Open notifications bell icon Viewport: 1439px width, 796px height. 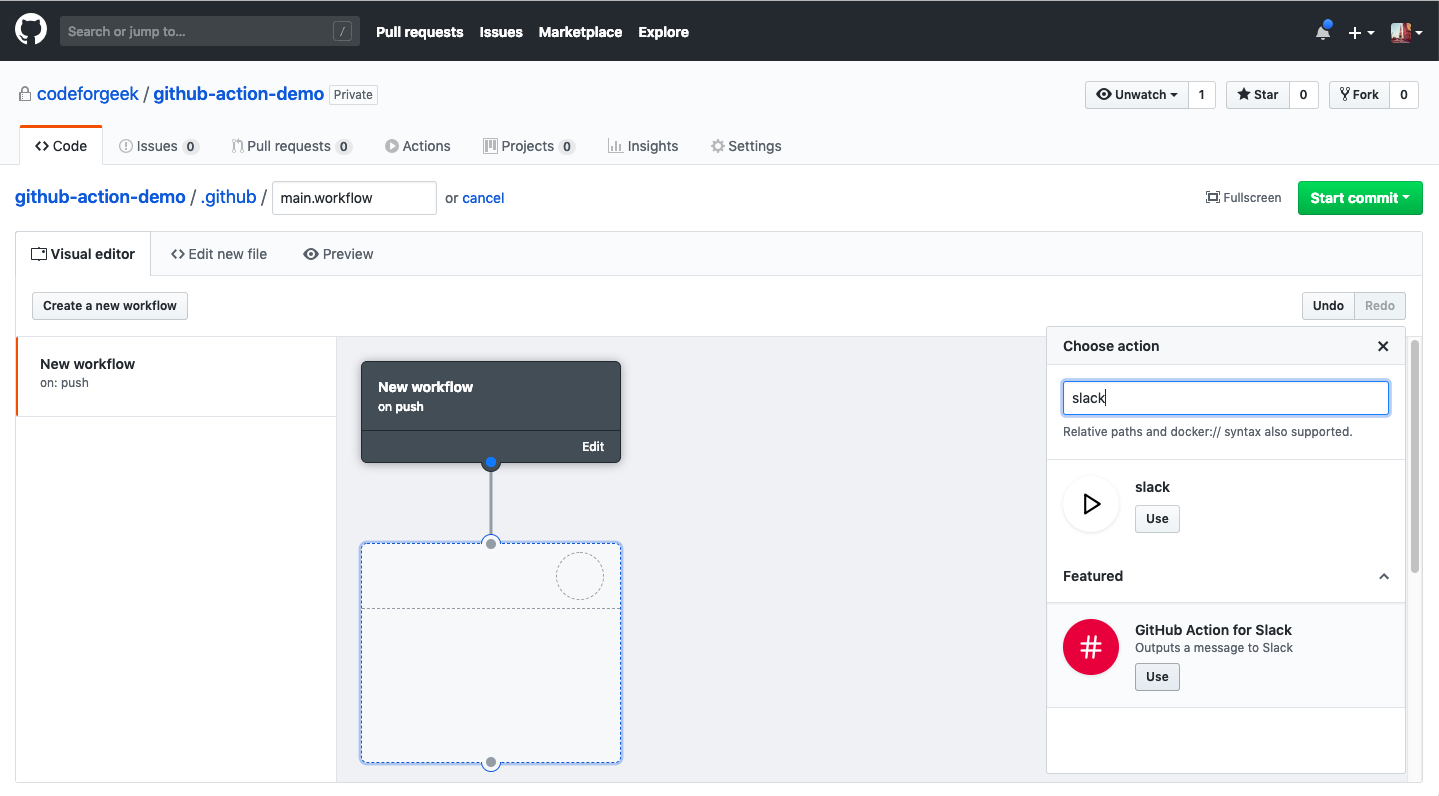click(1323, 32)
